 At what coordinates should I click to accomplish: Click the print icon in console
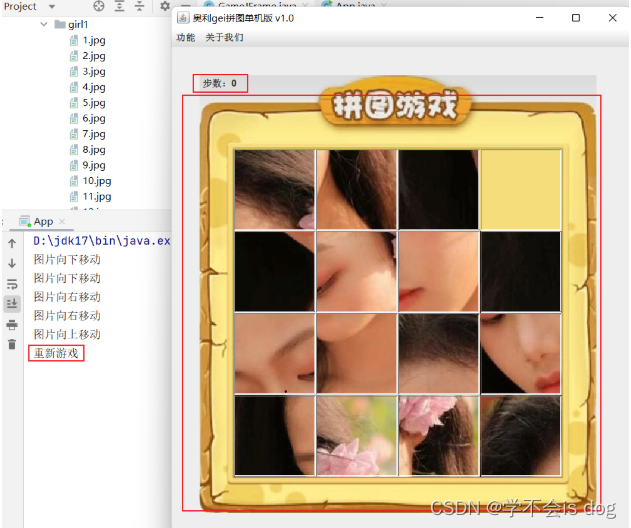point(12,325)
